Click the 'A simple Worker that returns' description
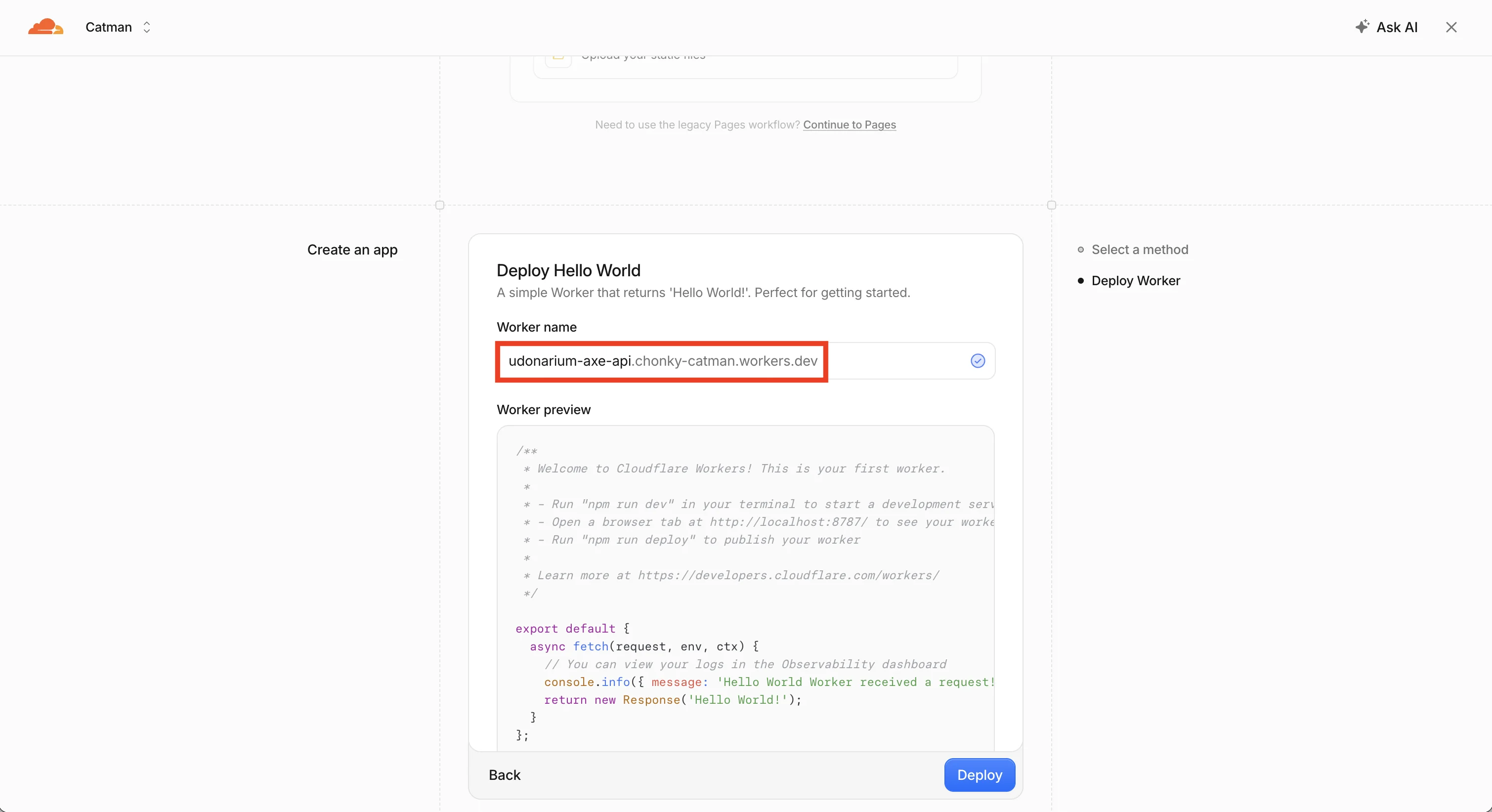Image resolution: width=1492 pixels, height=812 pixels. (703, 293)
